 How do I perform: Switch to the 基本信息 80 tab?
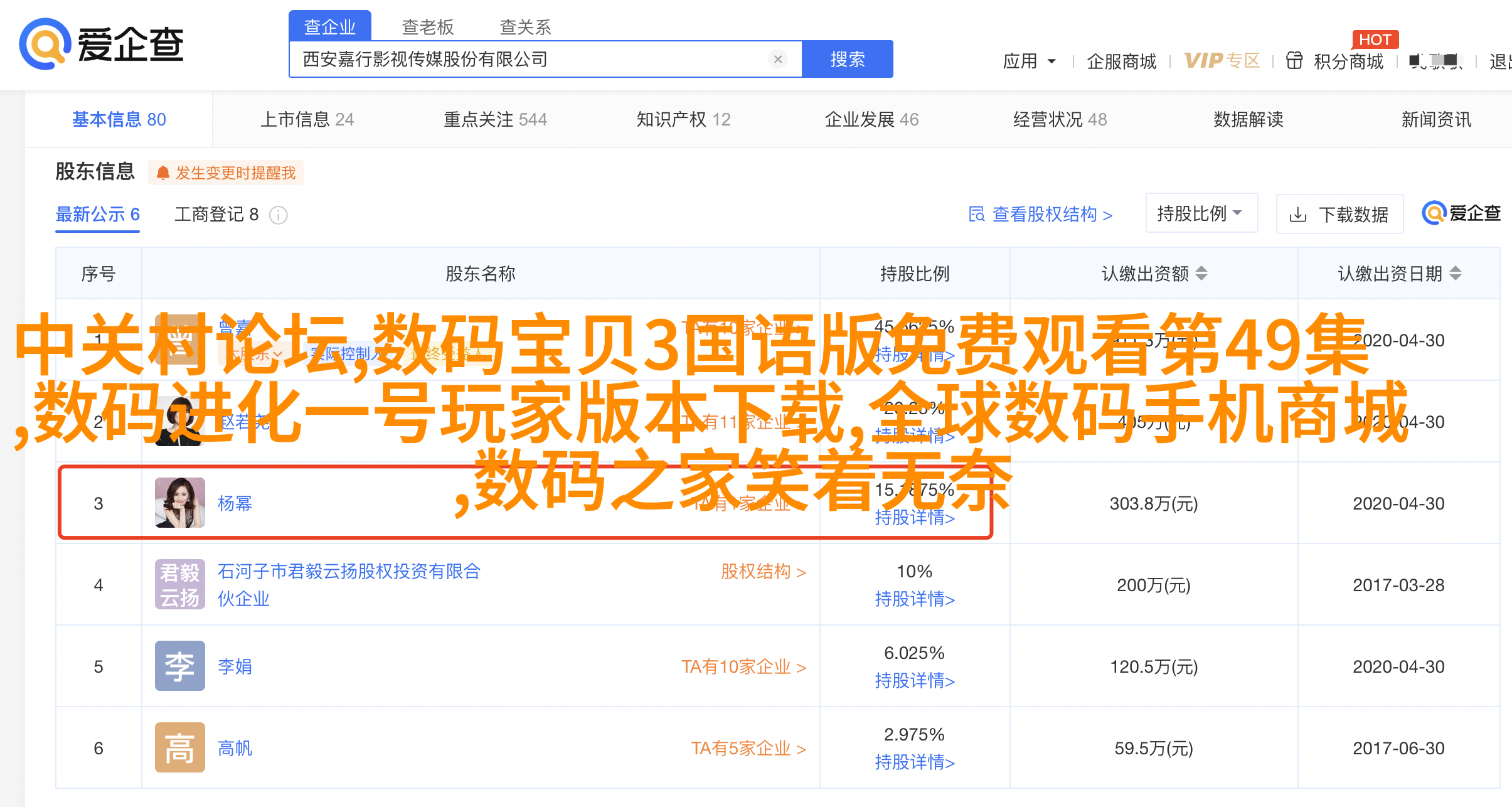pos(119,119)
